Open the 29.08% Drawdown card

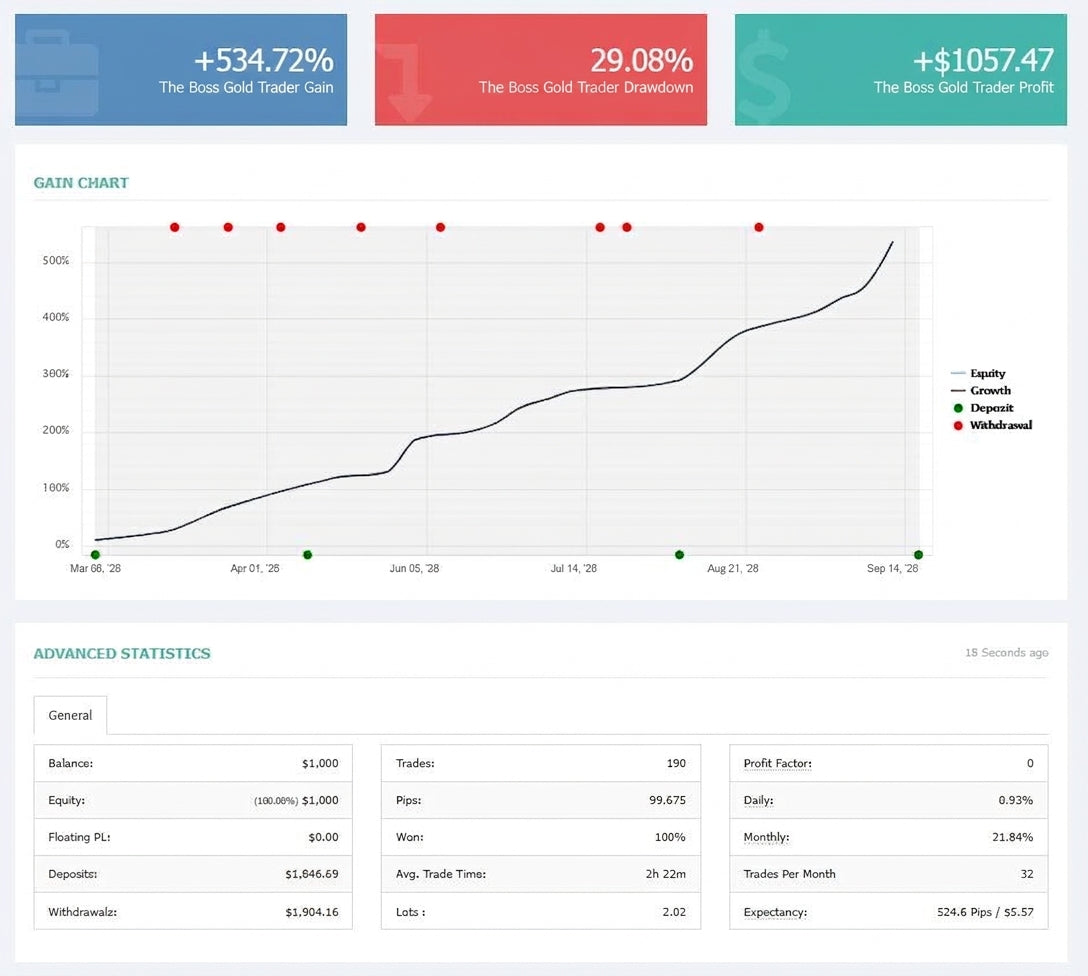coord(541,69)
